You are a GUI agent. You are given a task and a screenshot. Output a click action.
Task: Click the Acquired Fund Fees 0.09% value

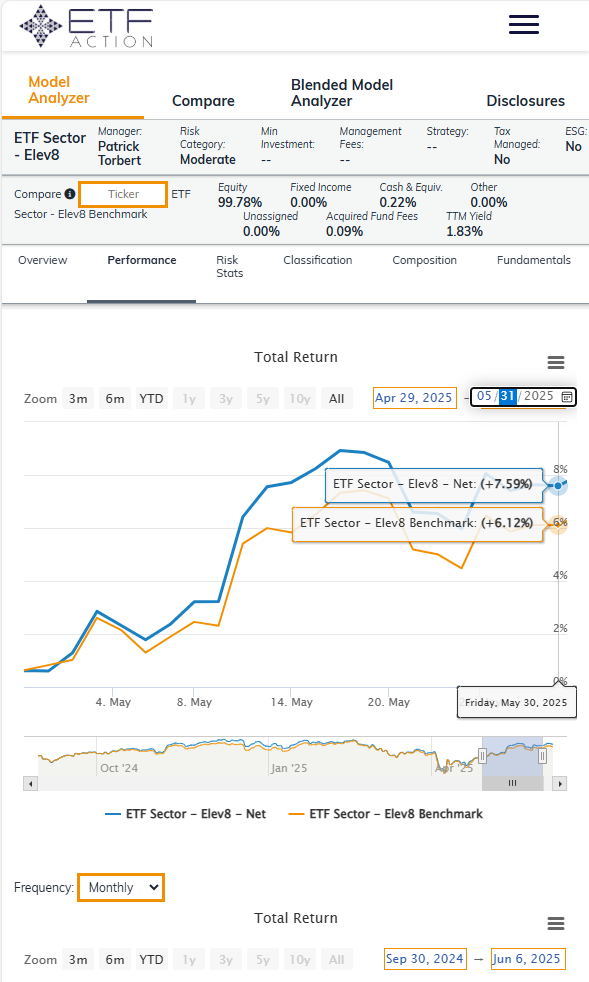tap(345, 231)
